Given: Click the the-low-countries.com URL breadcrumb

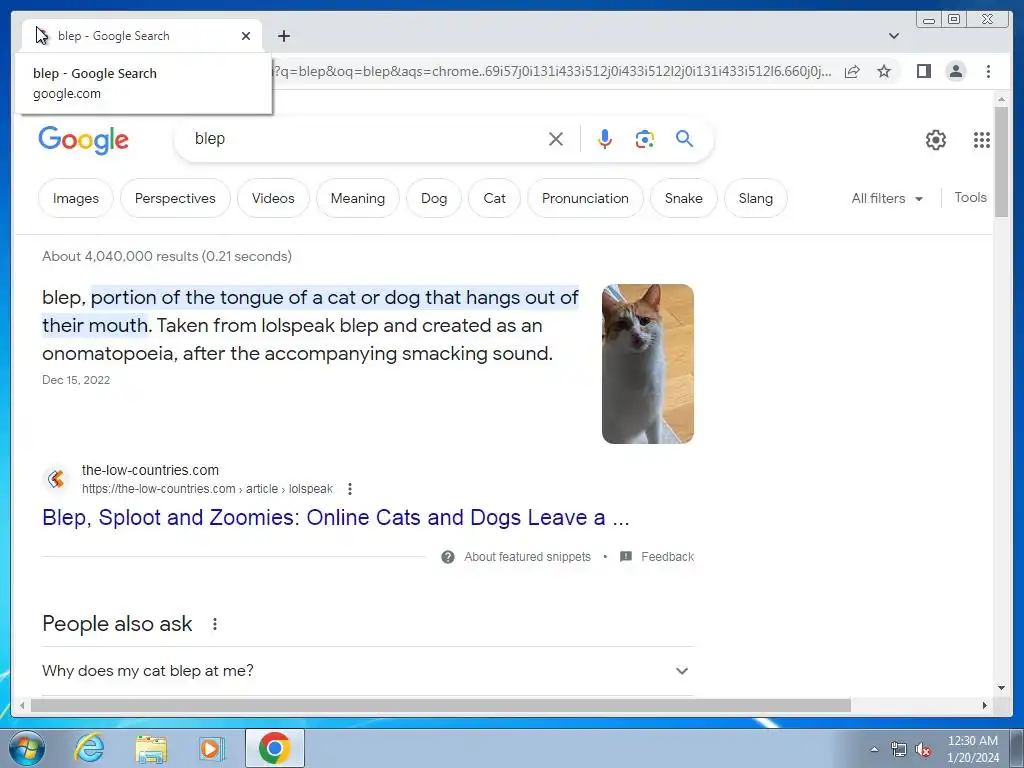Looking at the screenshot, I should click(x=207, y=488).
